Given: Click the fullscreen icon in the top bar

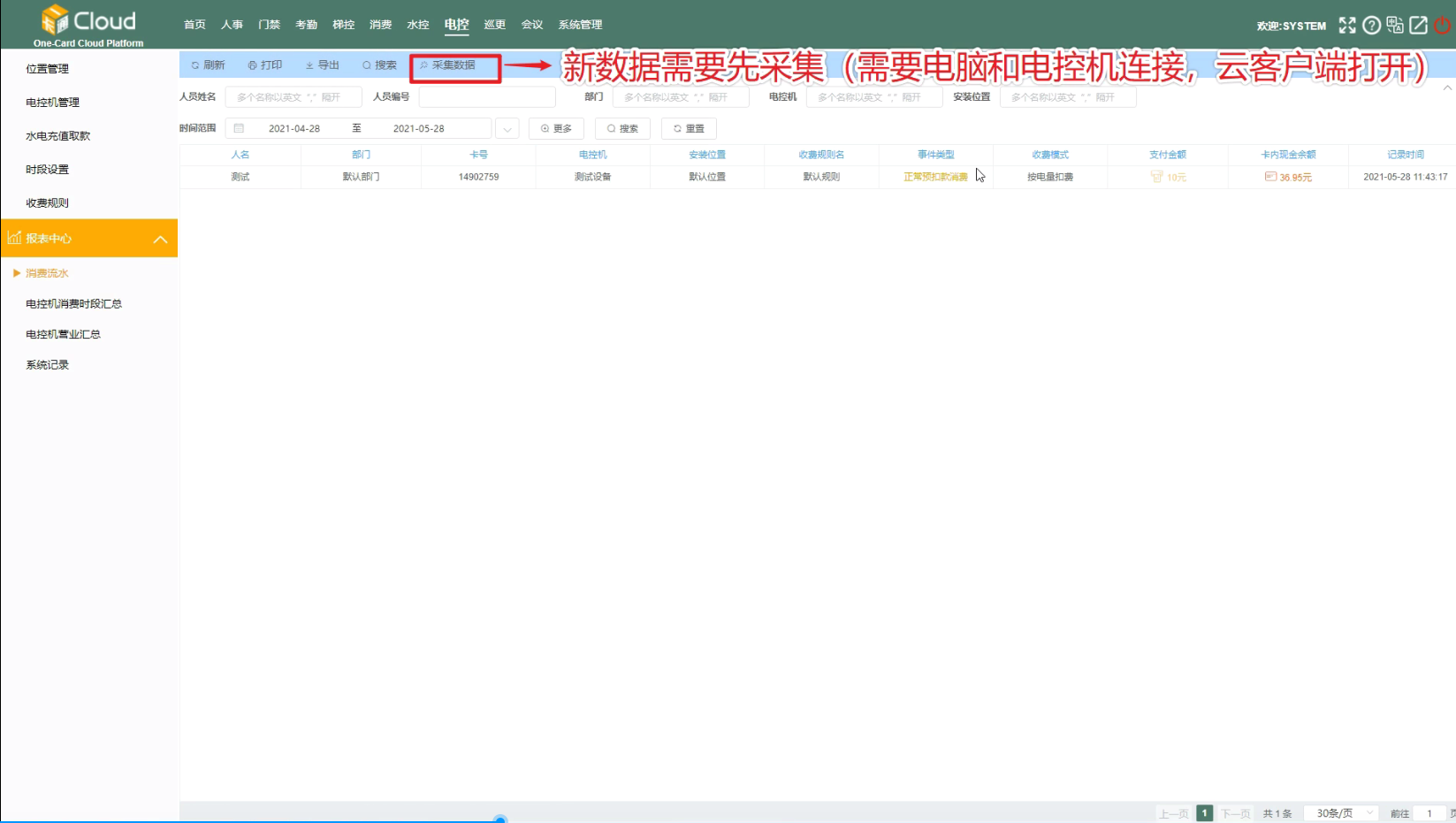Looking at the screenshot, I should (1347, 25).
